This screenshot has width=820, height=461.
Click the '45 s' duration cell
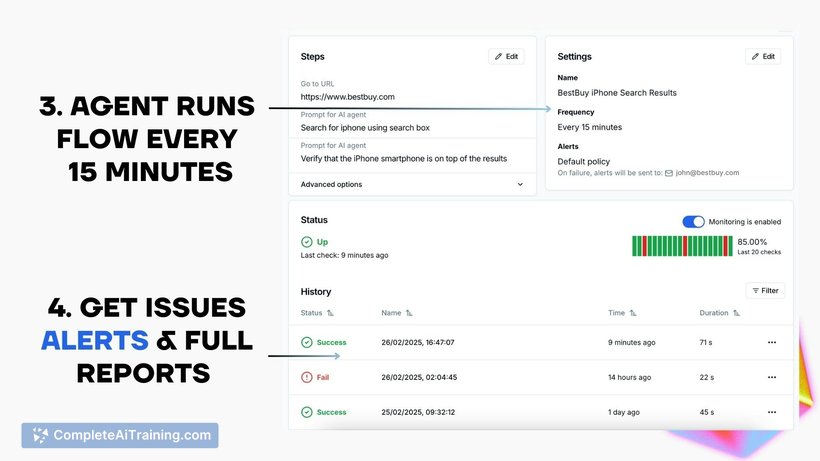707,412
